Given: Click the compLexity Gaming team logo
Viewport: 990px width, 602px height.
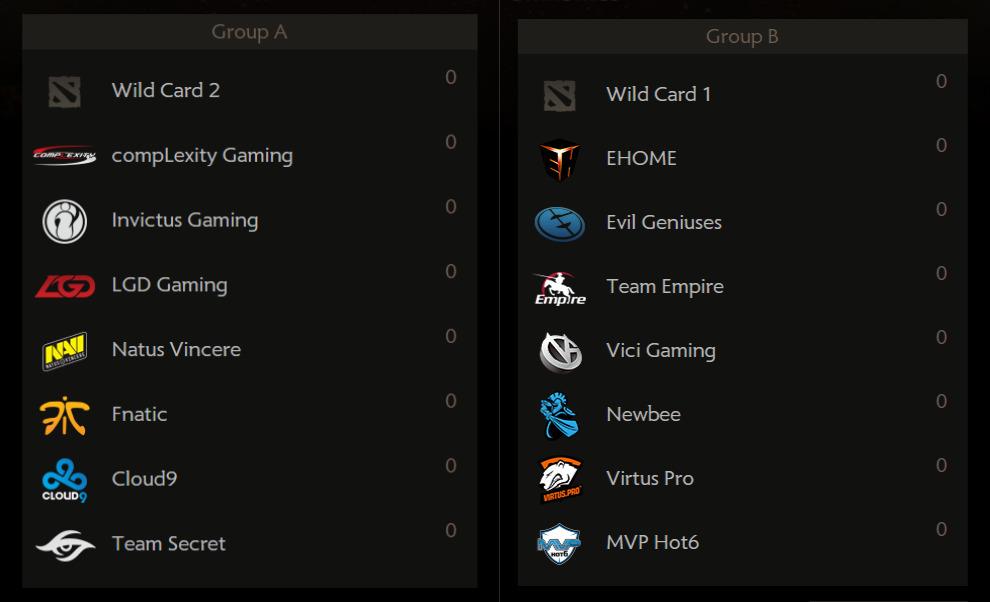Looking at the screenshot, I should pyautogui.click(x=64, y=155).
